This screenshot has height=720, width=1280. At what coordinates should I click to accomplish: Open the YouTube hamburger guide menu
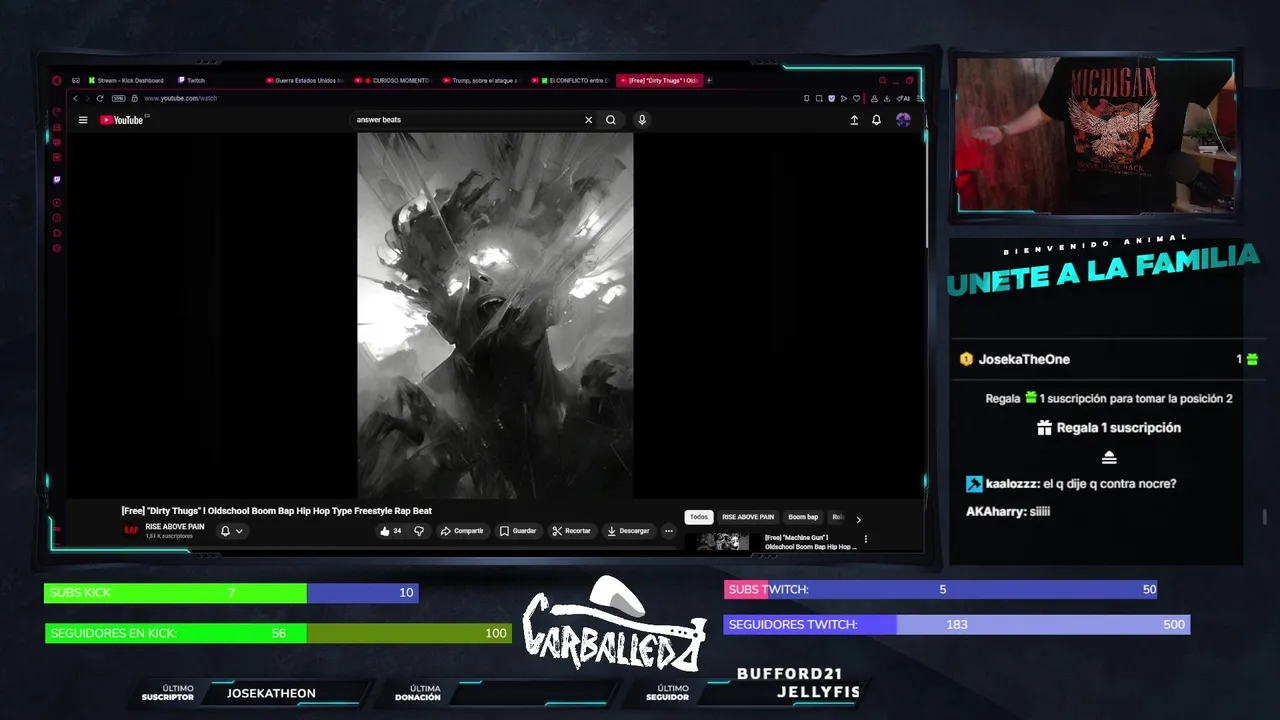point(83,120)
